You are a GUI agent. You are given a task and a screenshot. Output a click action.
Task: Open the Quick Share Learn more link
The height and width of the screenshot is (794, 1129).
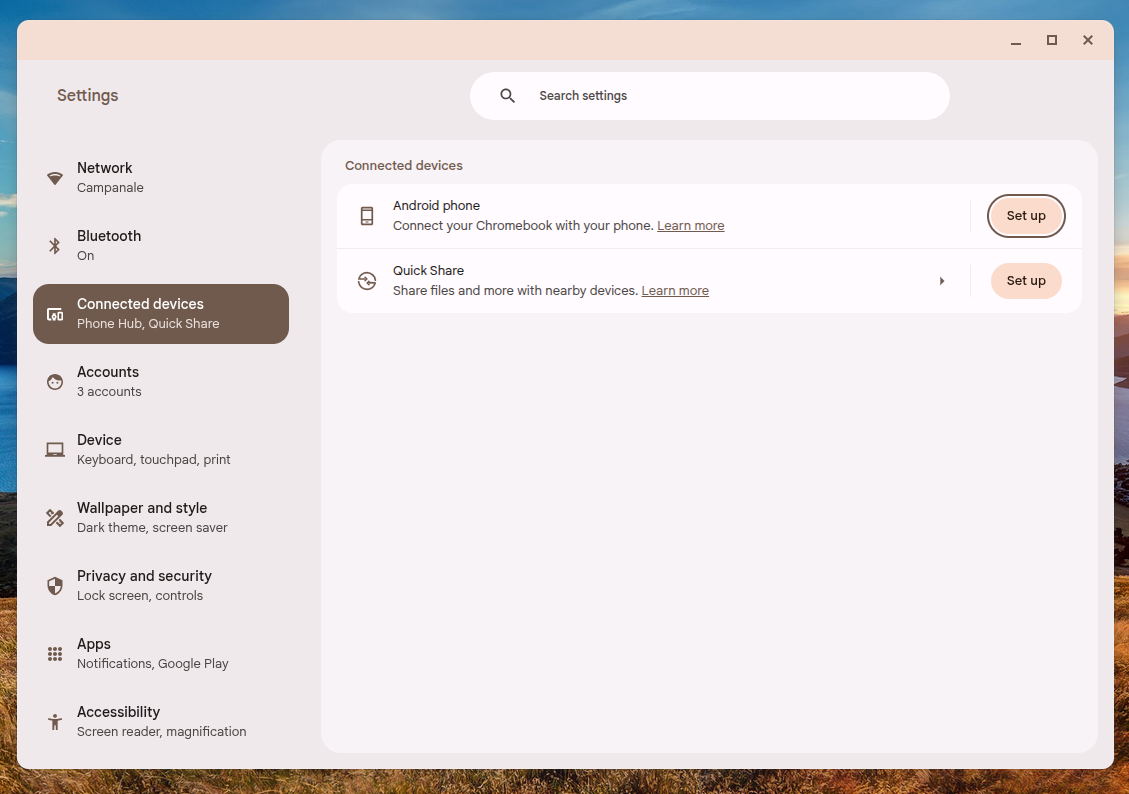tap(675, 290)
